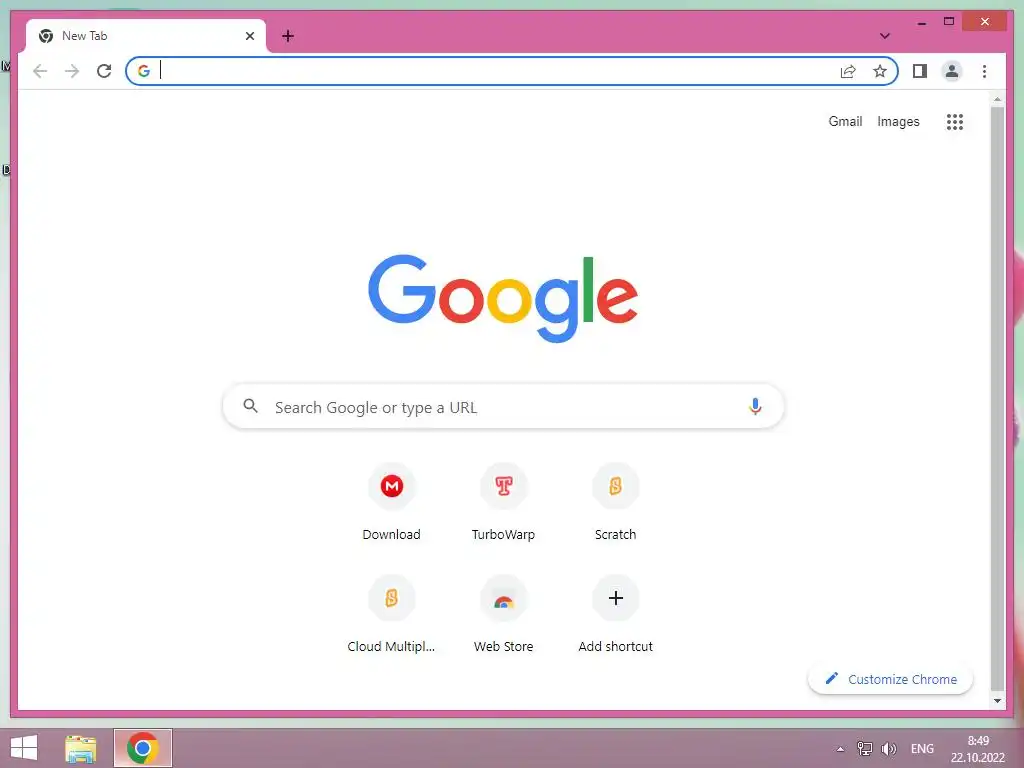1024x768 pixels.
Task: Open the TurboWarp shortcut
Action: pos(503,502)
